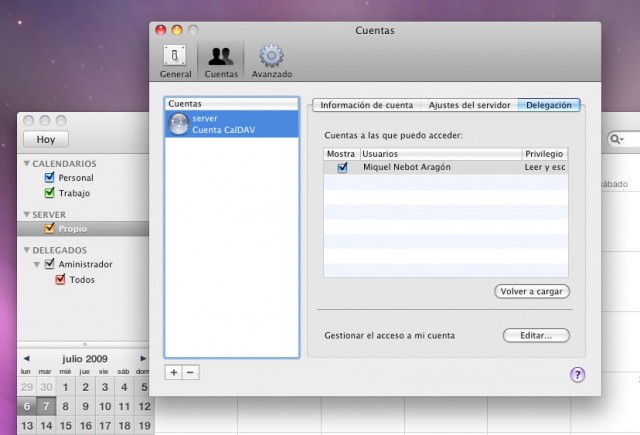Select day 7 in mini calendar
This screenshot has height=435, width=640.
click(x=46, y=406)
